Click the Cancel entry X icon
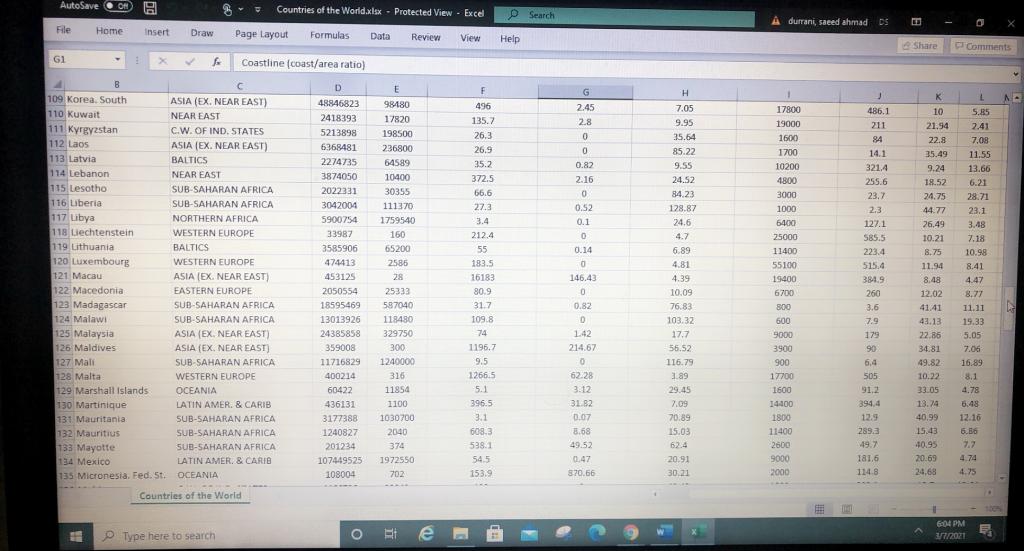Viewport: 1024px width, 551px height. [163, 61]
